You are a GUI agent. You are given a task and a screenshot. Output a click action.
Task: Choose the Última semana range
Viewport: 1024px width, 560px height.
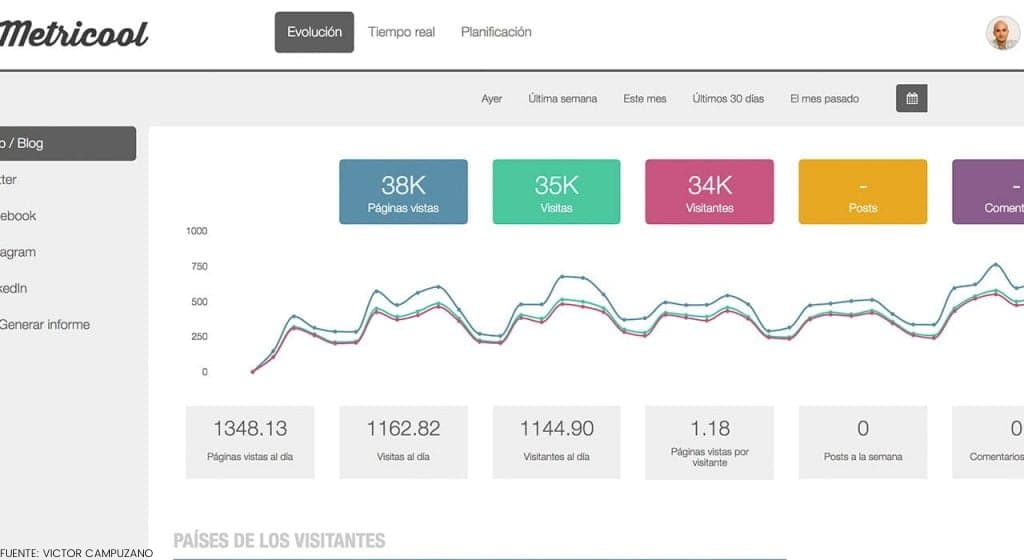[x=562, y=99]
